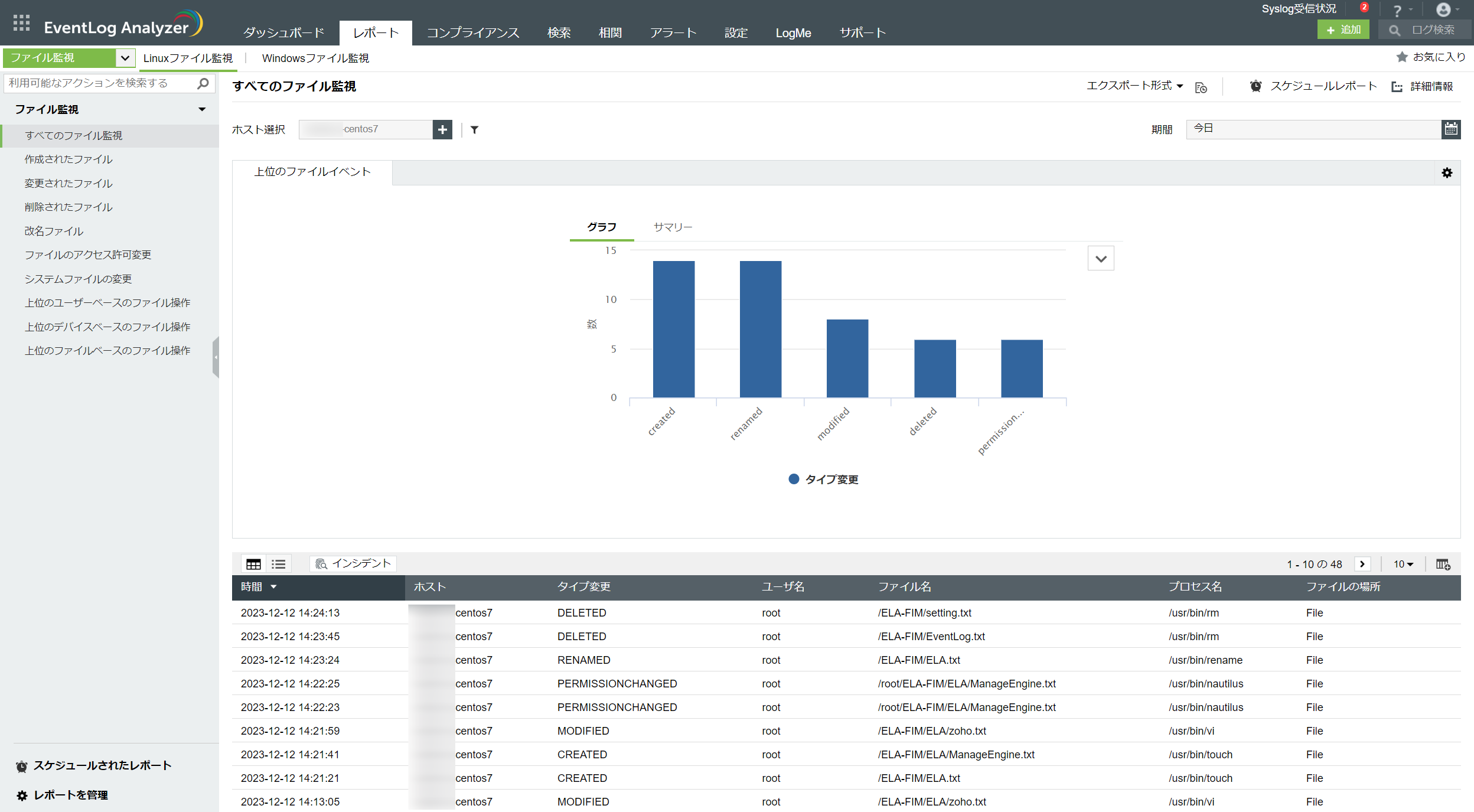This screenshot has height=812, width=1474.
Task: Open the period calendar picker icon
Action: (x=1451, y=129)
